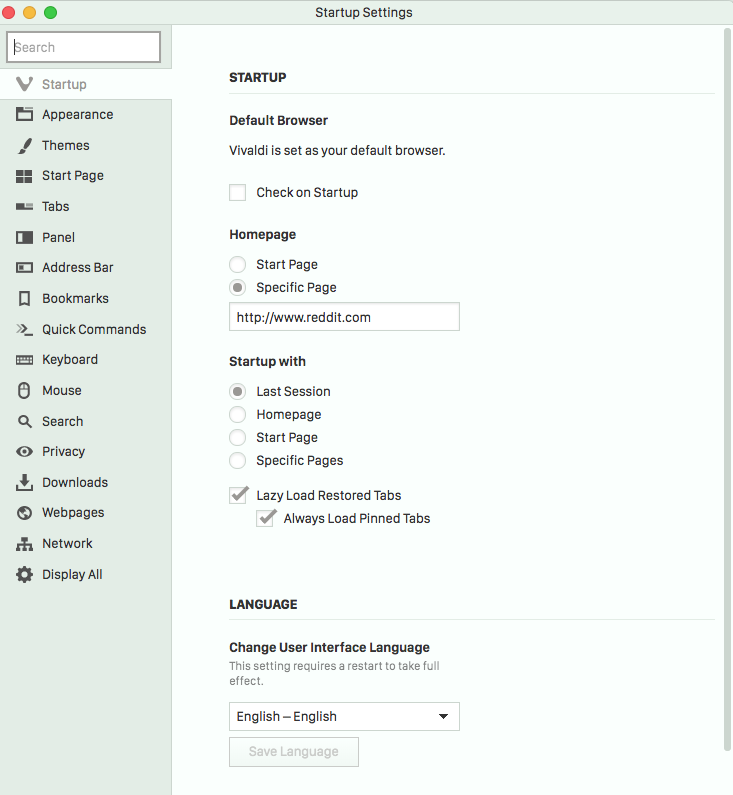This screenshot has height=795, width=733.
Task: Click the Privacy eye icon
Action: (24, 452)
